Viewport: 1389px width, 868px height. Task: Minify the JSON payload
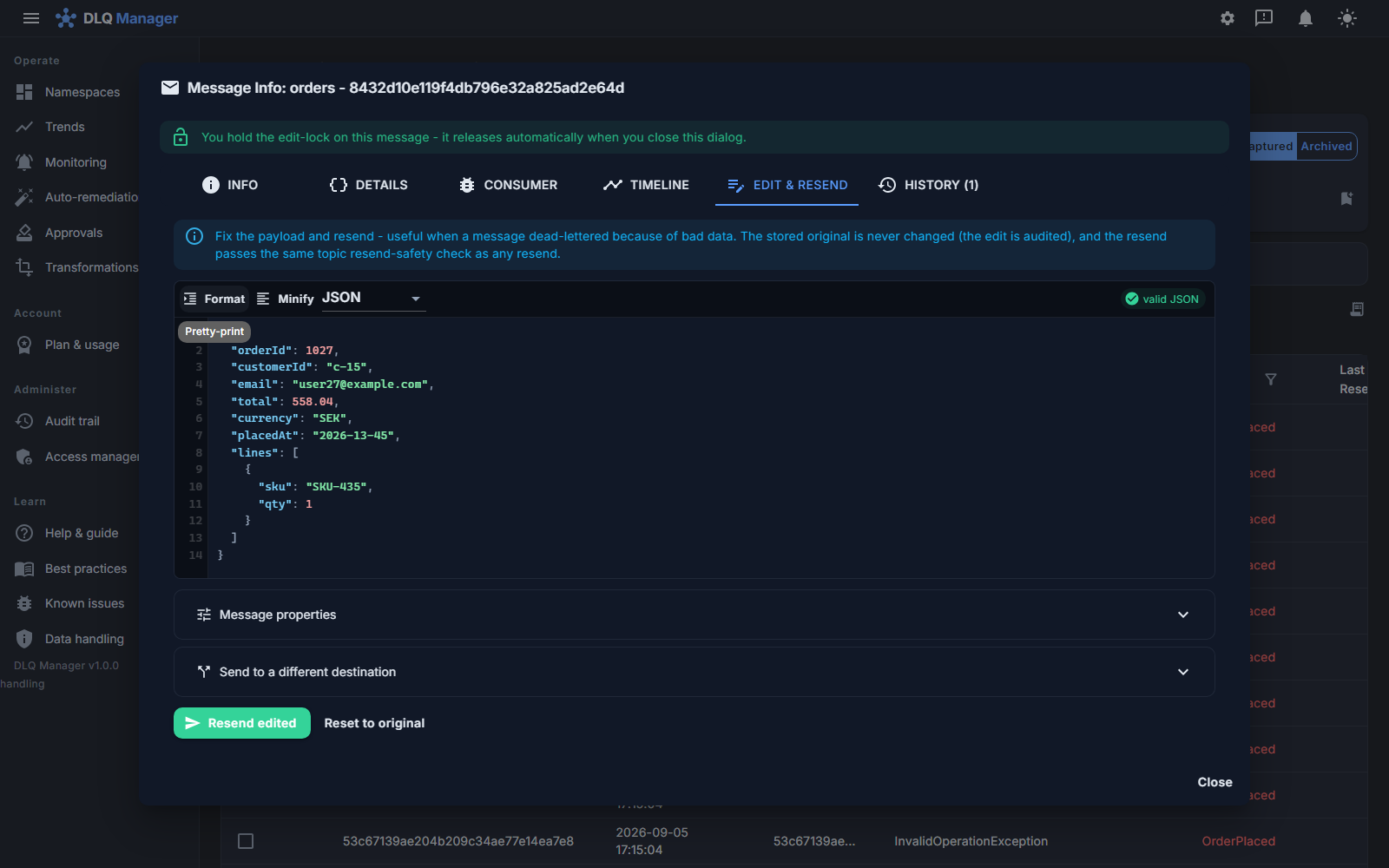pos(285,299)
